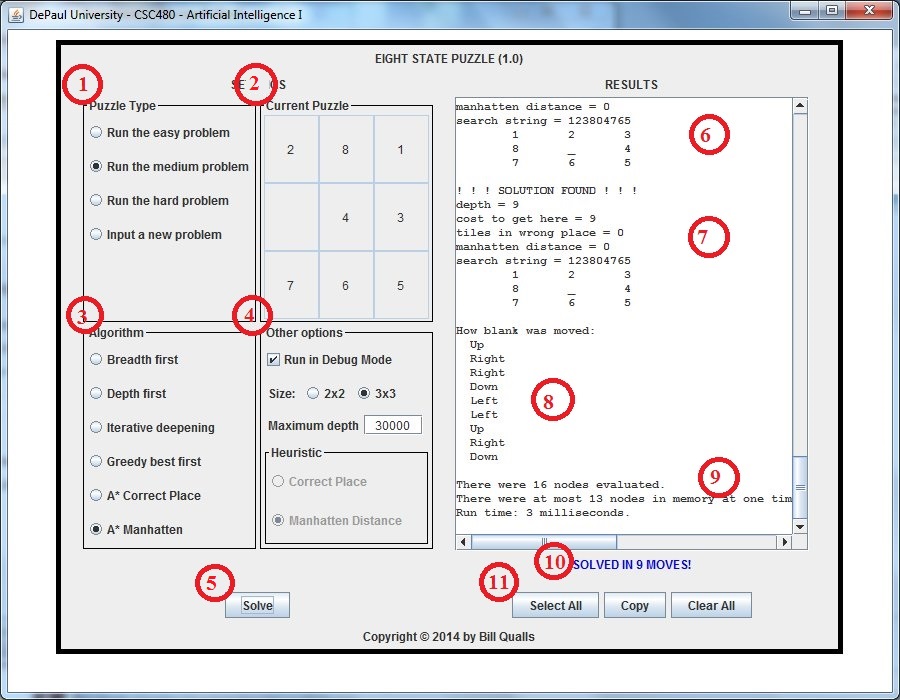The width and height of the screenshot is (900, 700).
Task: Select Breadth first algorithm
Action: click(96, 359)
